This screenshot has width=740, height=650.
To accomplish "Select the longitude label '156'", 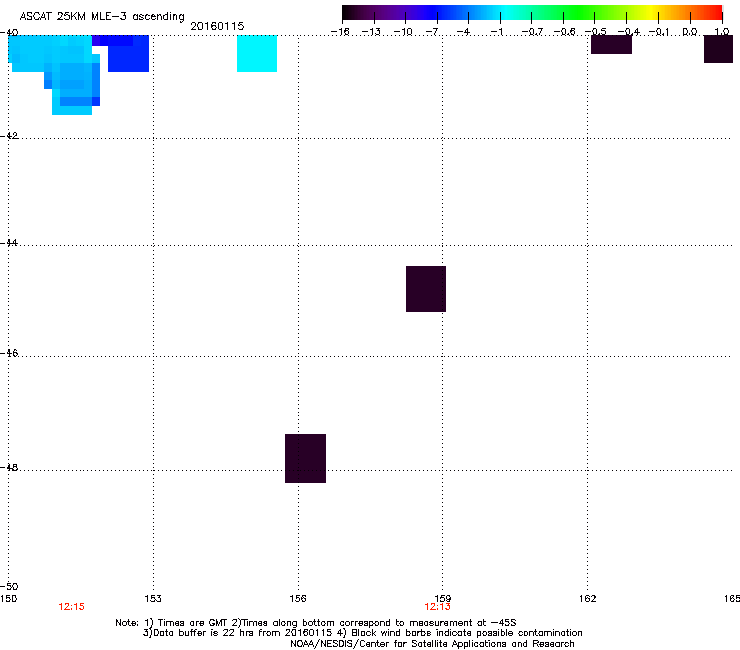I will point(298,599).
